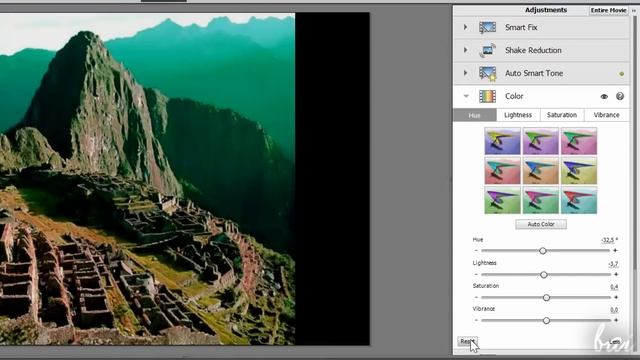Click the Smart Fix filmstrip icon
Viewport: 640px width, 360px height.
coord(487,27)
